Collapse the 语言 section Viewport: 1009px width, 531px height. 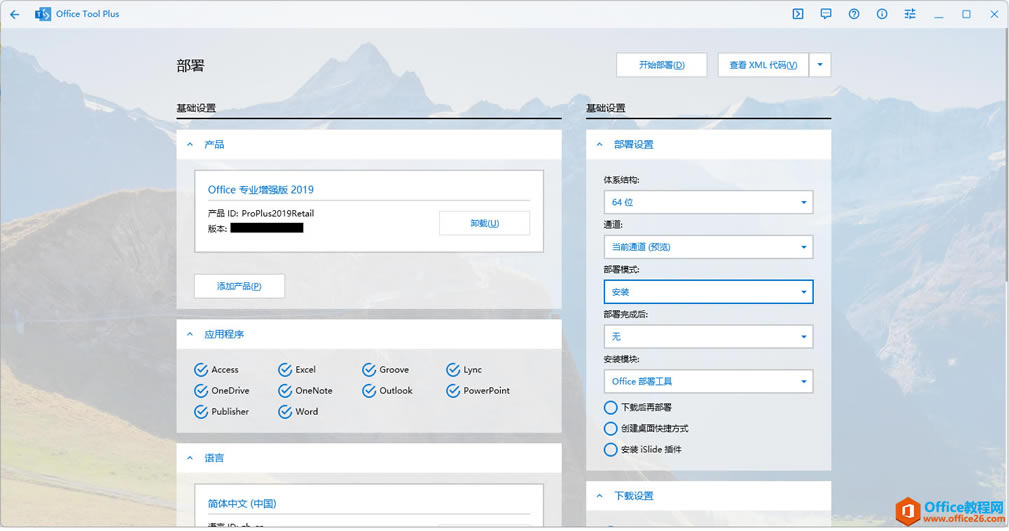coord(190,458)
